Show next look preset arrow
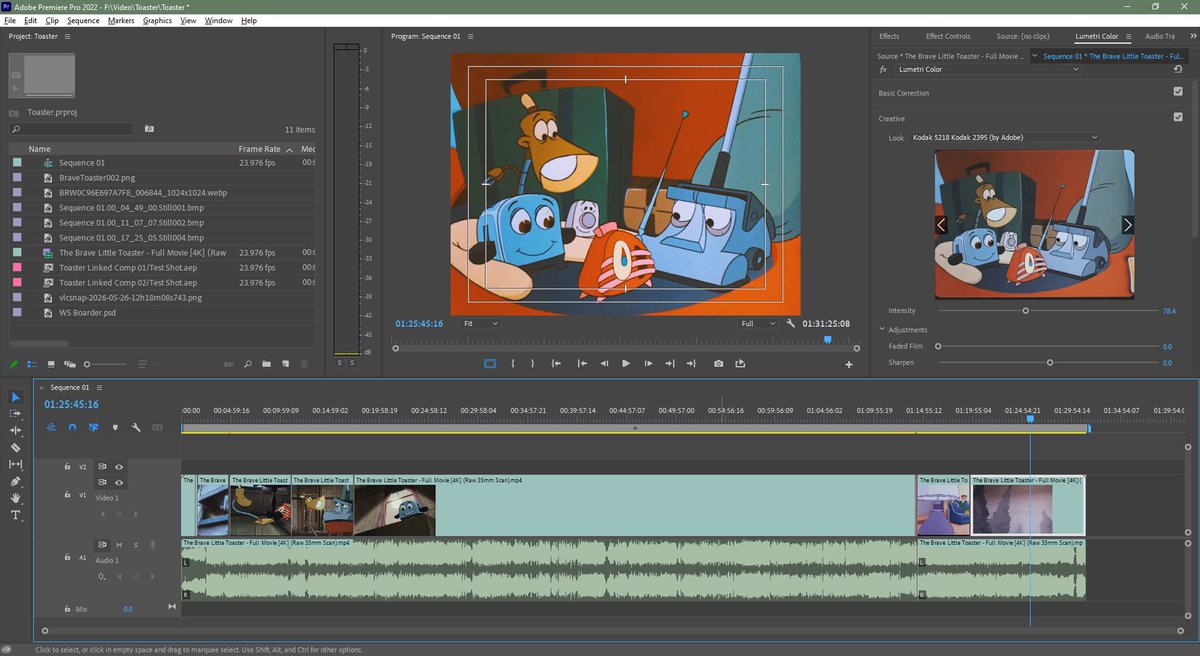The image size is (1200, 656). 1127,225
